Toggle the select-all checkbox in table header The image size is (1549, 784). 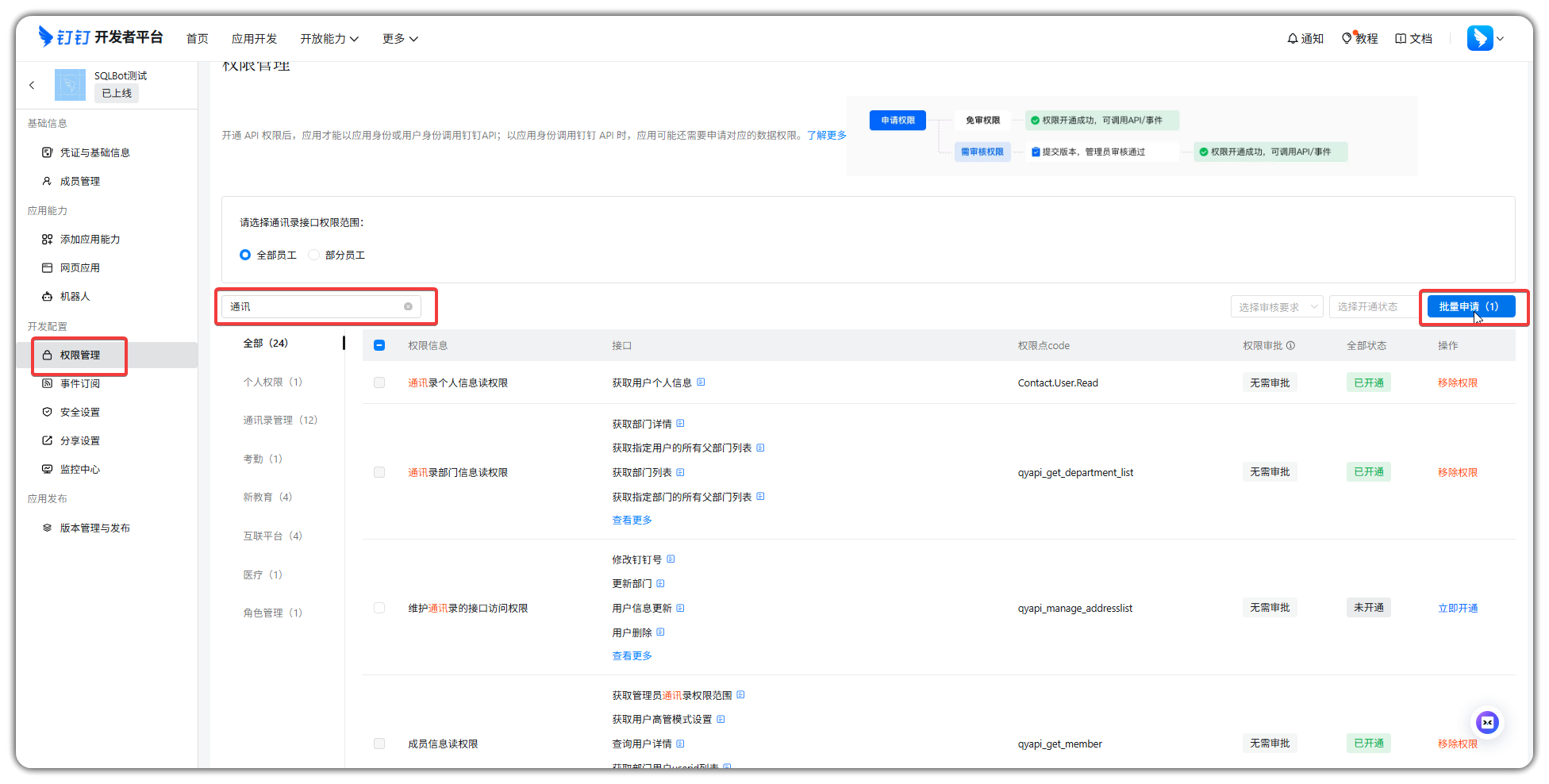point(379,345)
